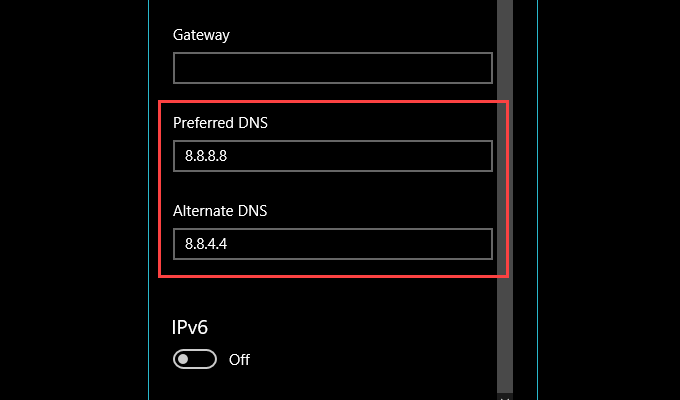Image resolution: width=680 pixels, height=400 pixels.
Task: Click the "Off" label beside IPv6 switch
Action: tap(239, 360)
